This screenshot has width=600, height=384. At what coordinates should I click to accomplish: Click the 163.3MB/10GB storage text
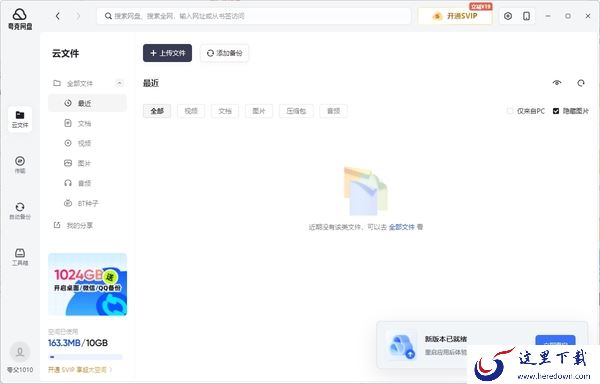[x=78, y=343]
